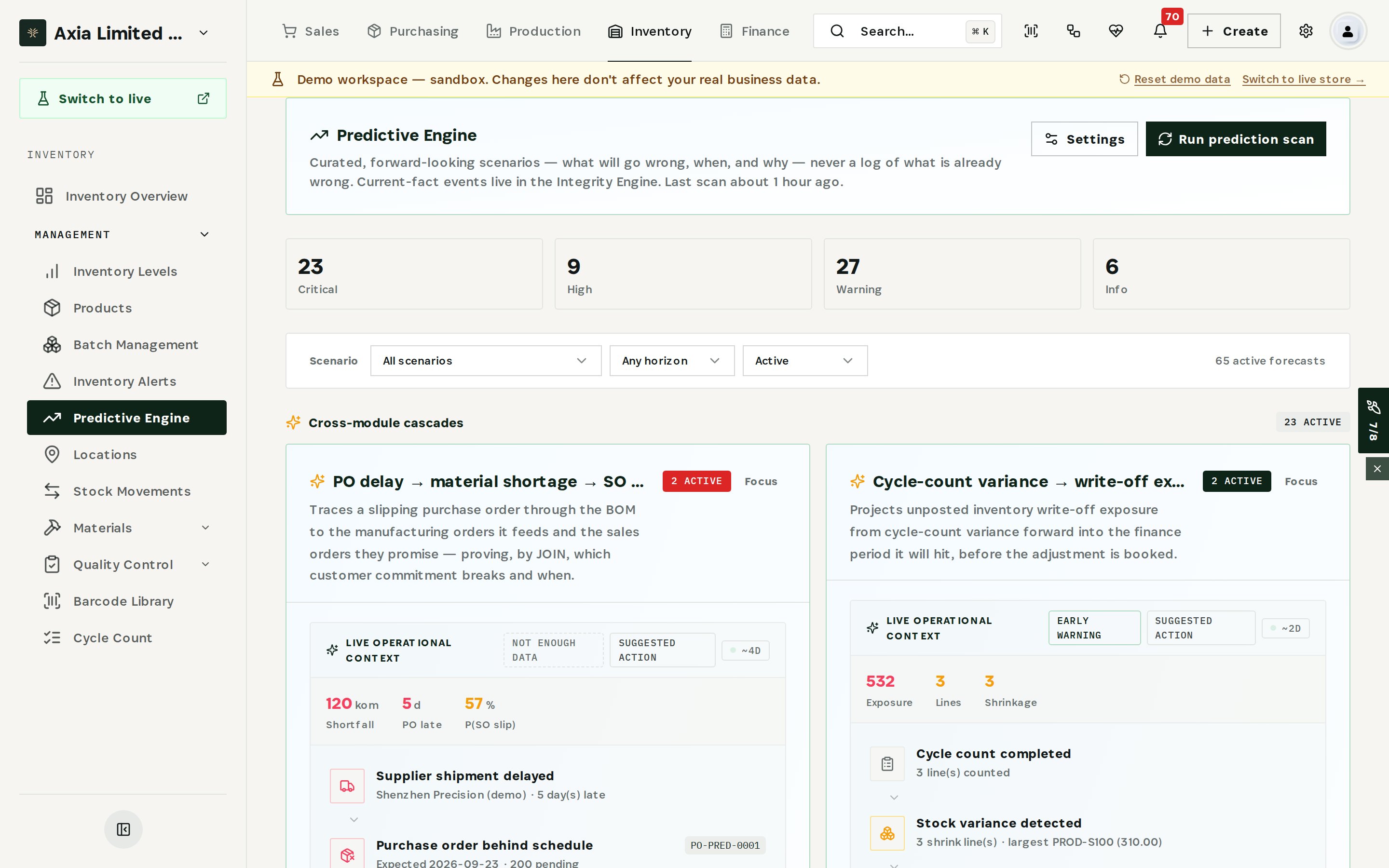Collapse the sidebar with bottom panel icon

click(123, 829)
